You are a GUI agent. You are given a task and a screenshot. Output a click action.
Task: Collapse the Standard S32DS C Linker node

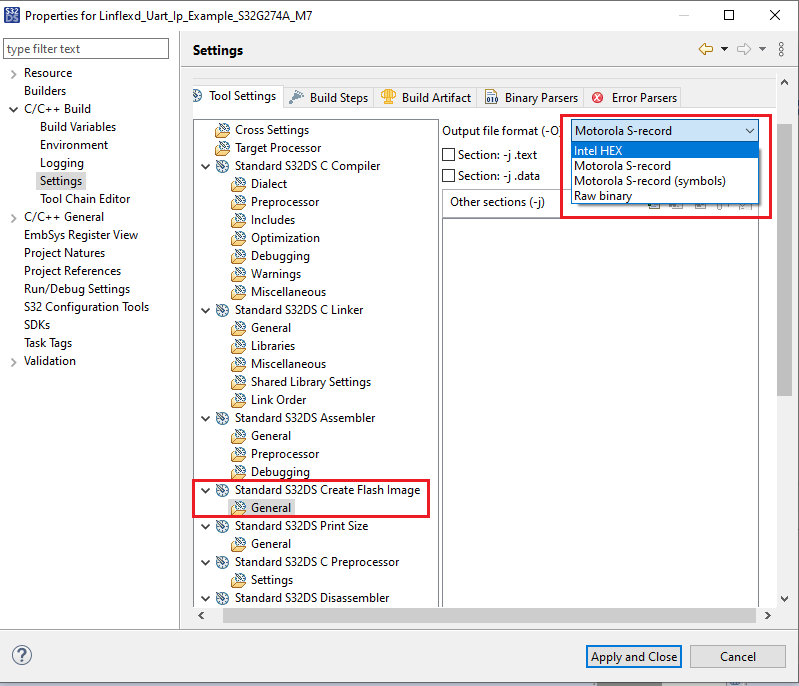tap(205, 310)
